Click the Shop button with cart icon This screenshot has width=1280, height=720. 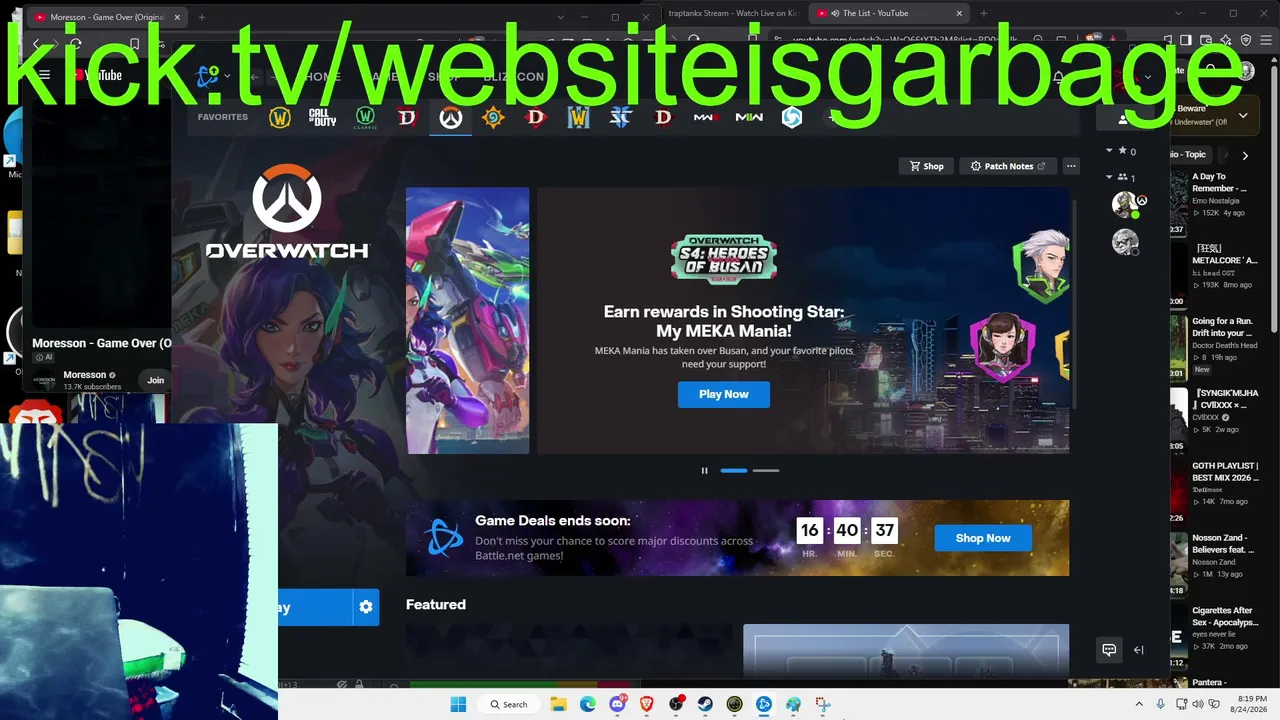click(926, 166)
